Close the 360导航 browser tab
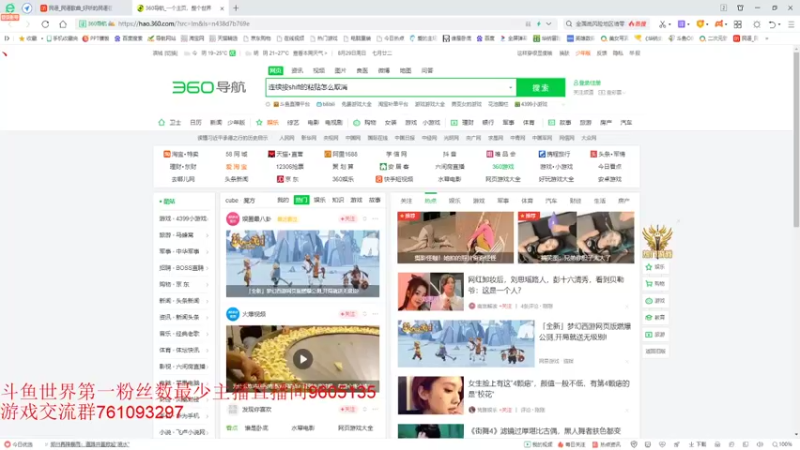The image size is (800, 450). pos(222,8)
